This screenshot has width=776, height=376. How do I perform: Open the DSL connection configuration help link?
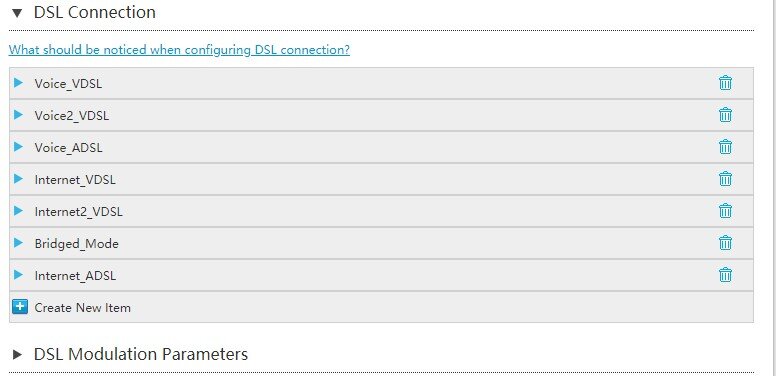pos(179,50)
